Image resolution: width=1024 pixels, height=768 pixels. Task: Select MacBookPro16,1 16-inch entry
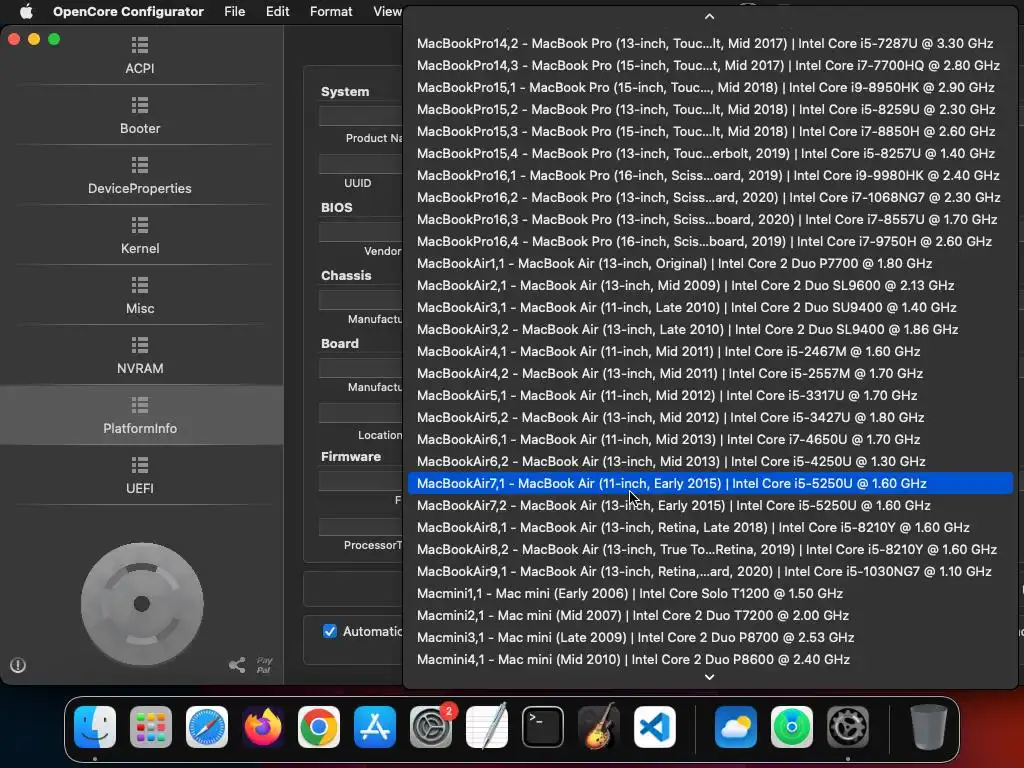click(x=710, y=175)
